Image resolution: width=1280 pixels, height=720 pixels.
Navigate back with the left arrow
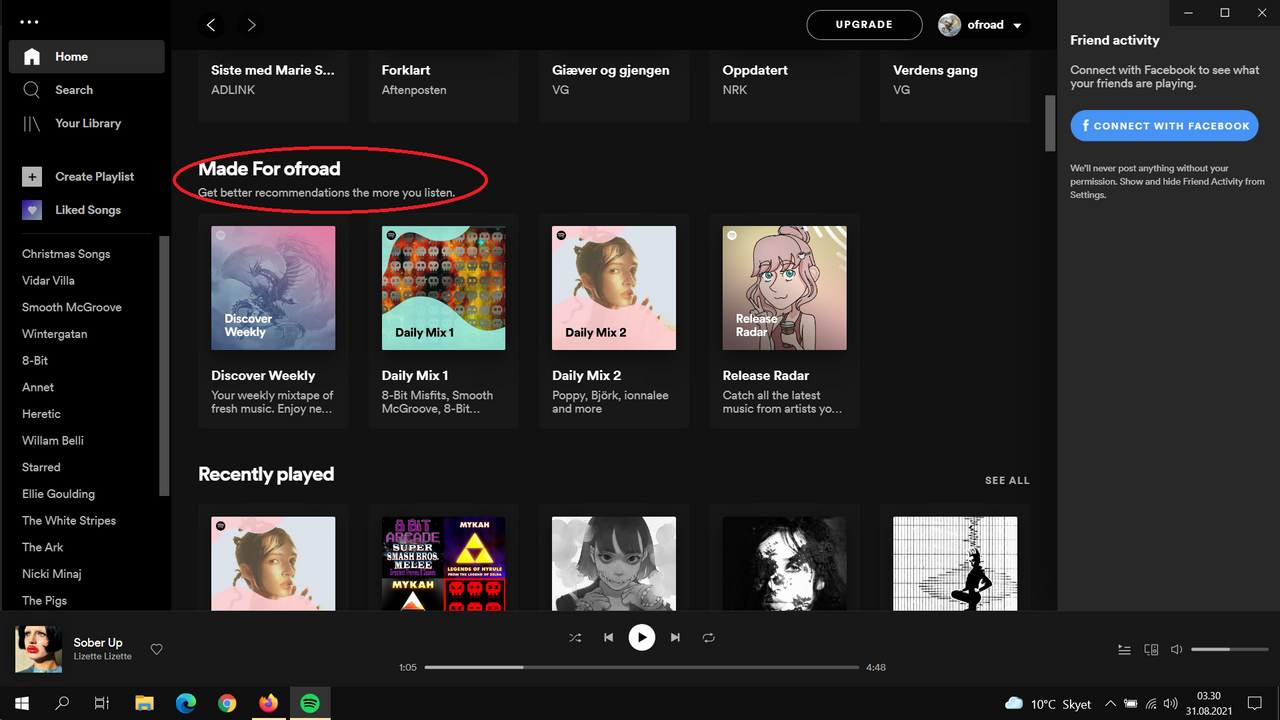[x=211, y=25]
